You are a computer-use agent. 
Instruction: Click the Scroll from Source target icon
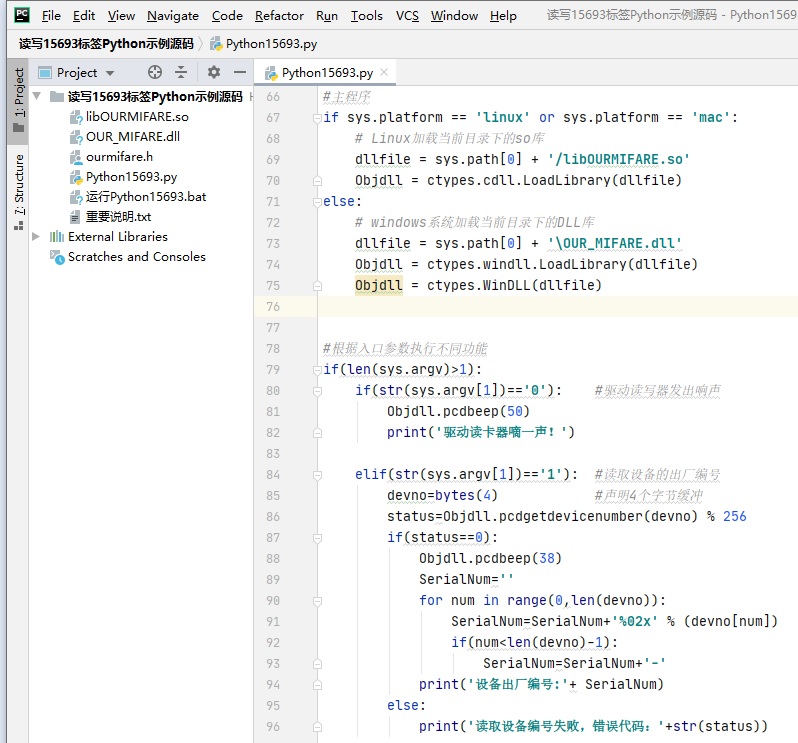154,72
